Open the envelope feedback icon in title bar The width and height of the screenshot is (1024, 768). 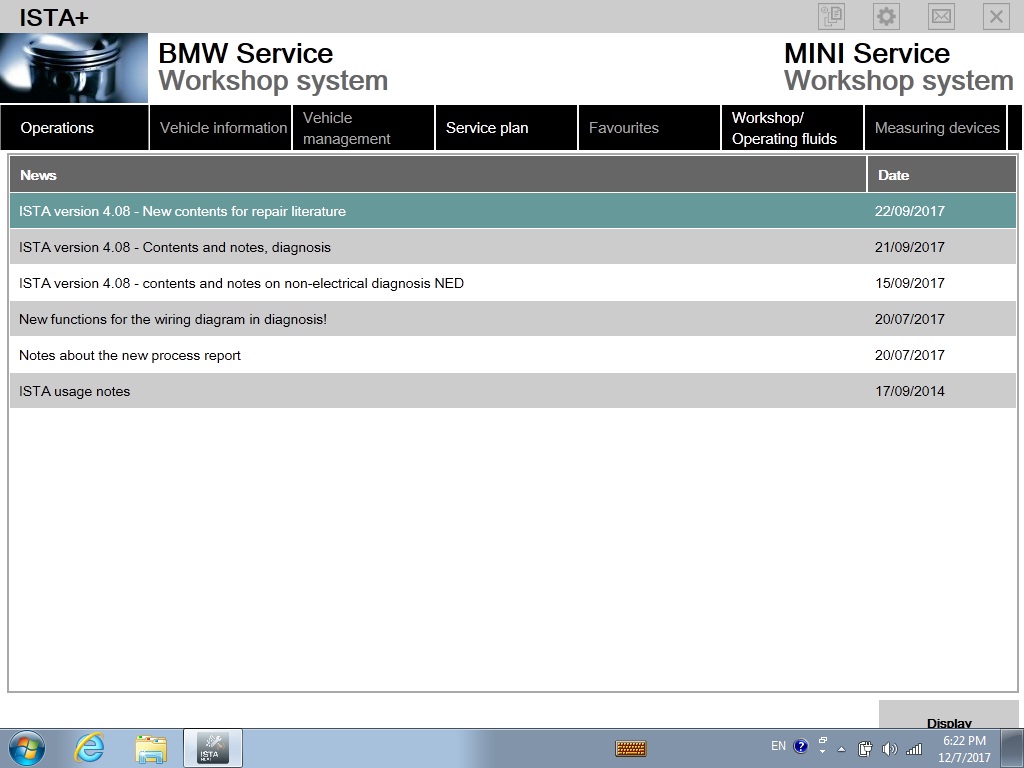[941, 16]
